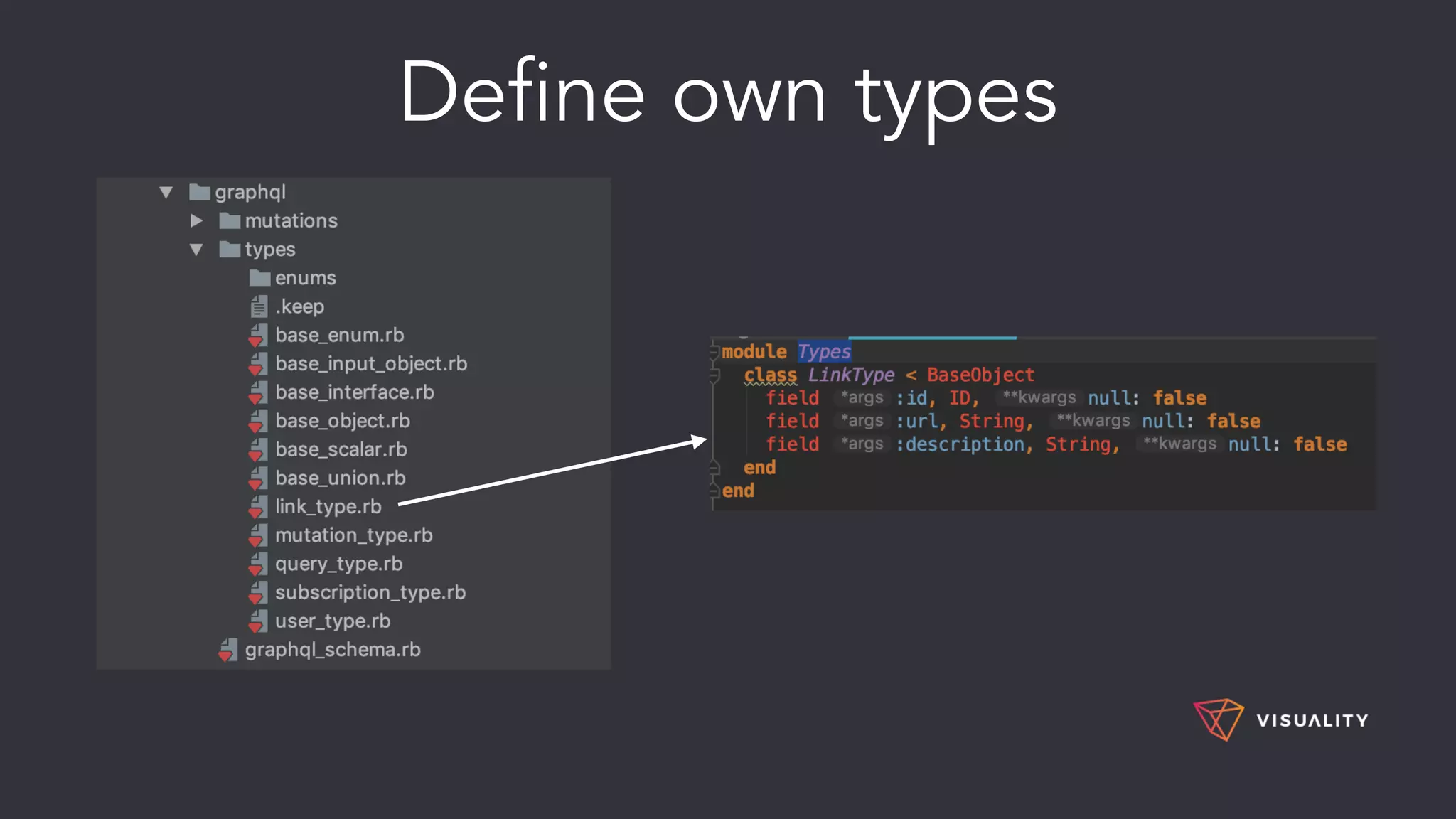Image resolution: width=1456 pixels, height=819 pixels.
Task: Click BaseObject in the class declaration
Action: coord(980,375)
